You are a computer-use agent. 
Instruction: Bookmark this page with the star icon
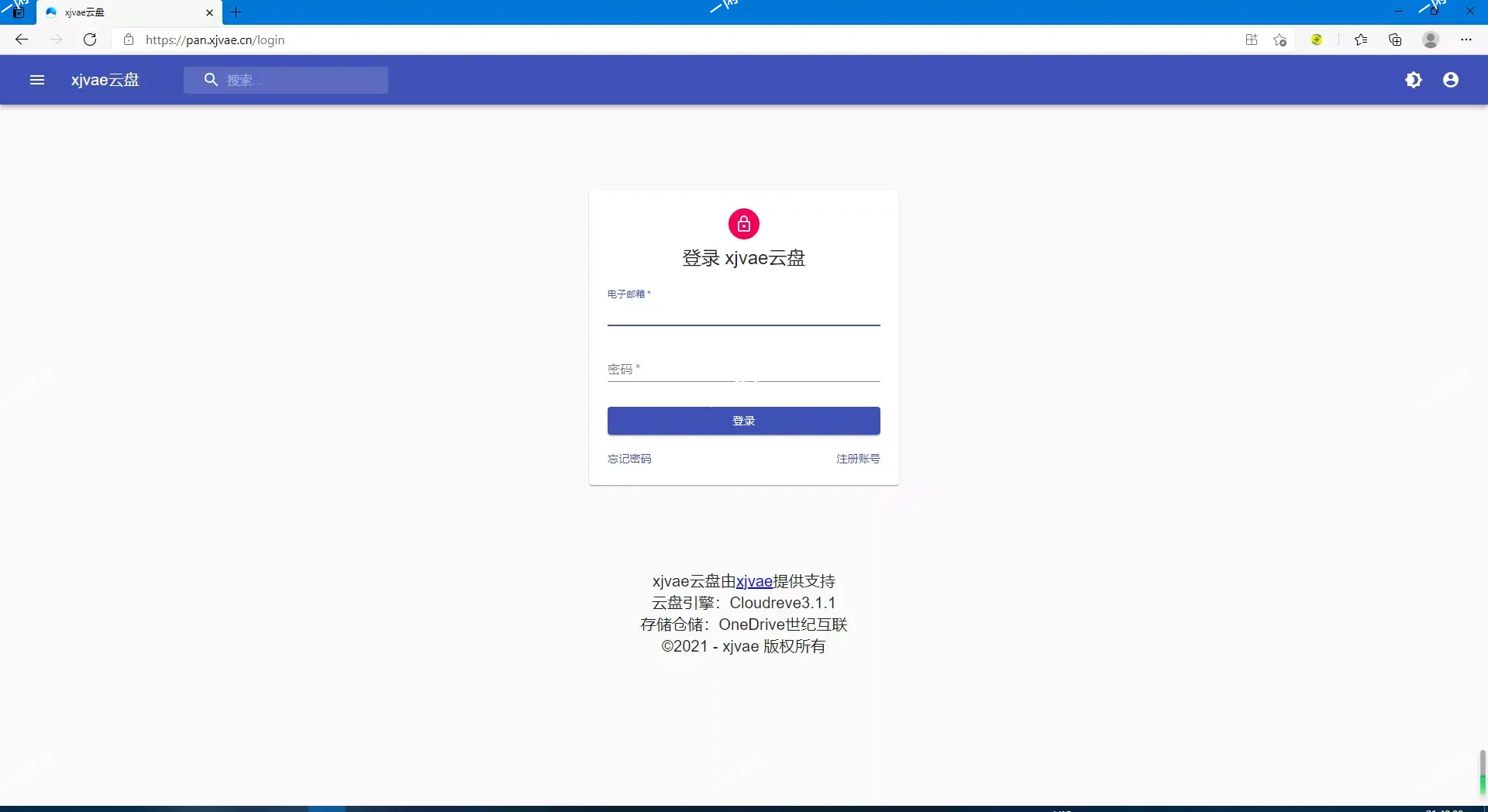point(1280,40)
